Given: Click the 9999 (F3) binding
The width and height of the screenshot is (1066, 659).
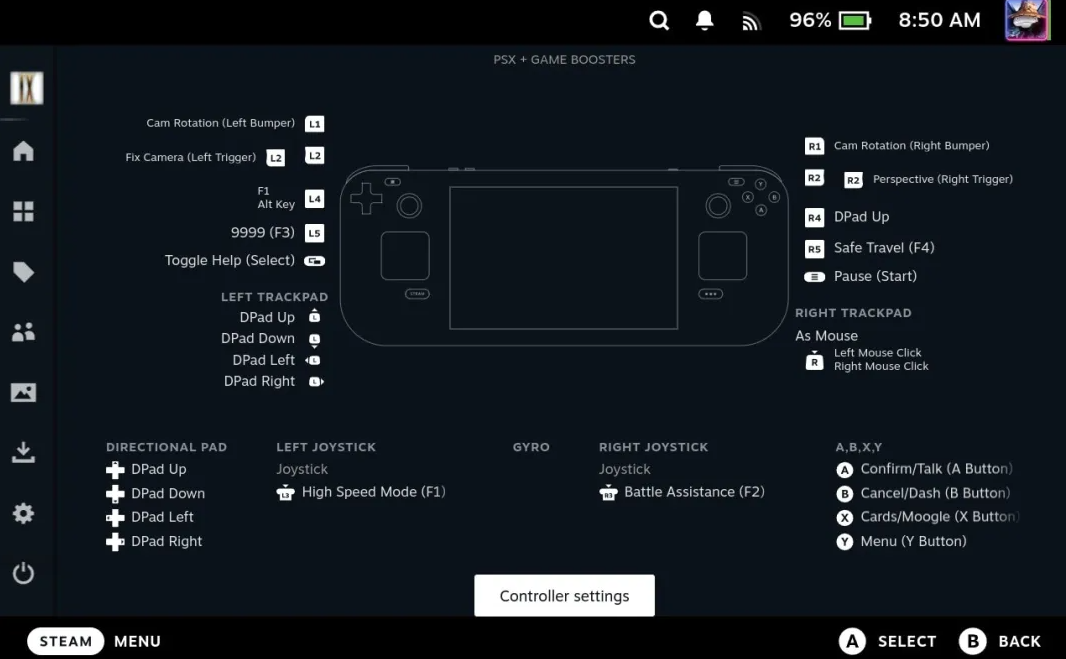Looking at the screenshot, I should pos(262,233).
